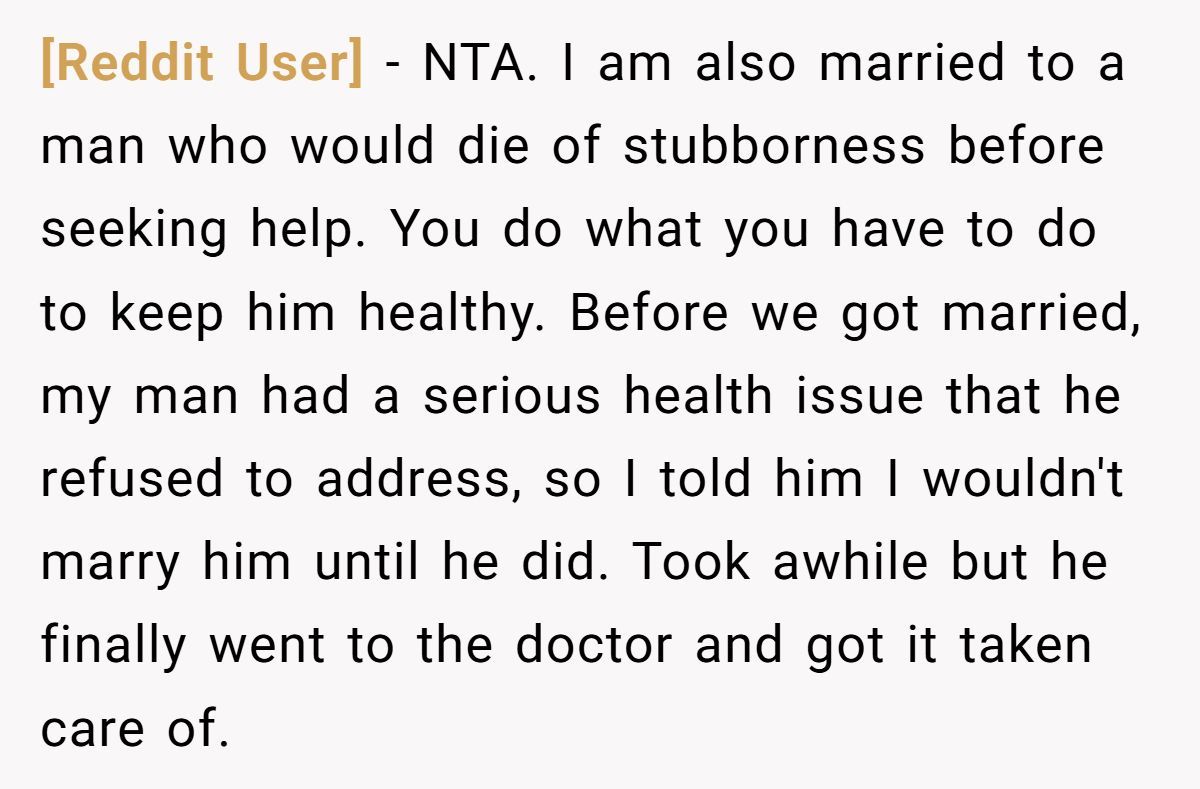The width and height of the screenshot is (1200, 789).
Task: Click the word "marry" in the comment
Action: [x=111, y=563]
